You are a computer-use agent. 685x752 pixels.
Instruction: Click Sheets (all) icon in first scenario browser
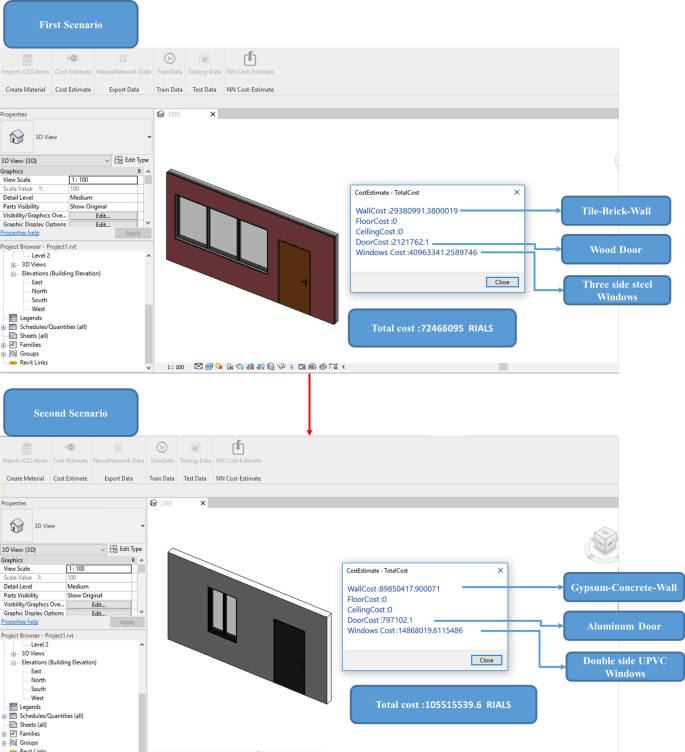pyautogui.click(x=13, y=336)
